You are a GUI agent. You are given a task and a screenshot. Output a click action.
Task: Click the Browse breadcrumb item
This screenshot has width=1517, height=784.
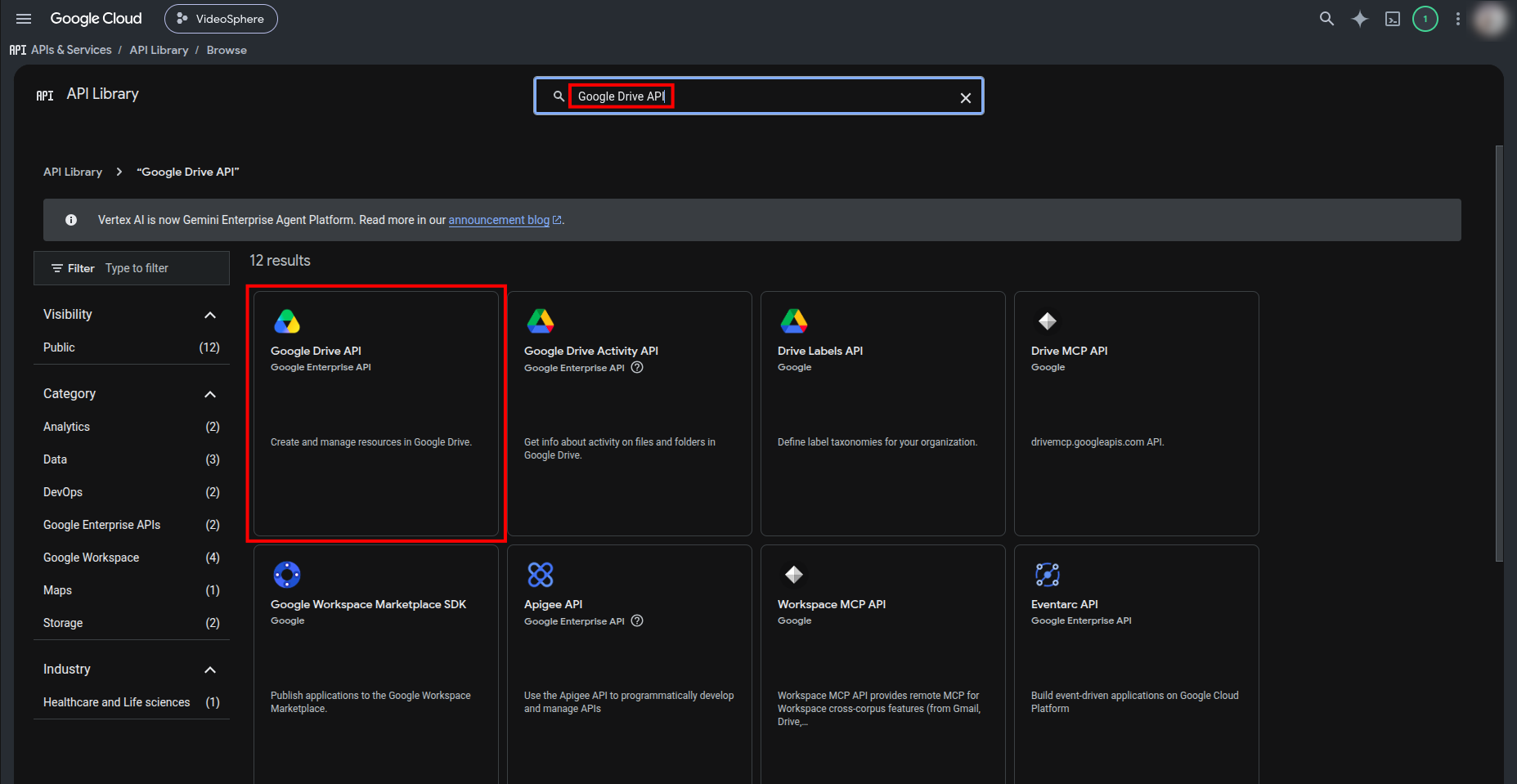pos(227,50)
